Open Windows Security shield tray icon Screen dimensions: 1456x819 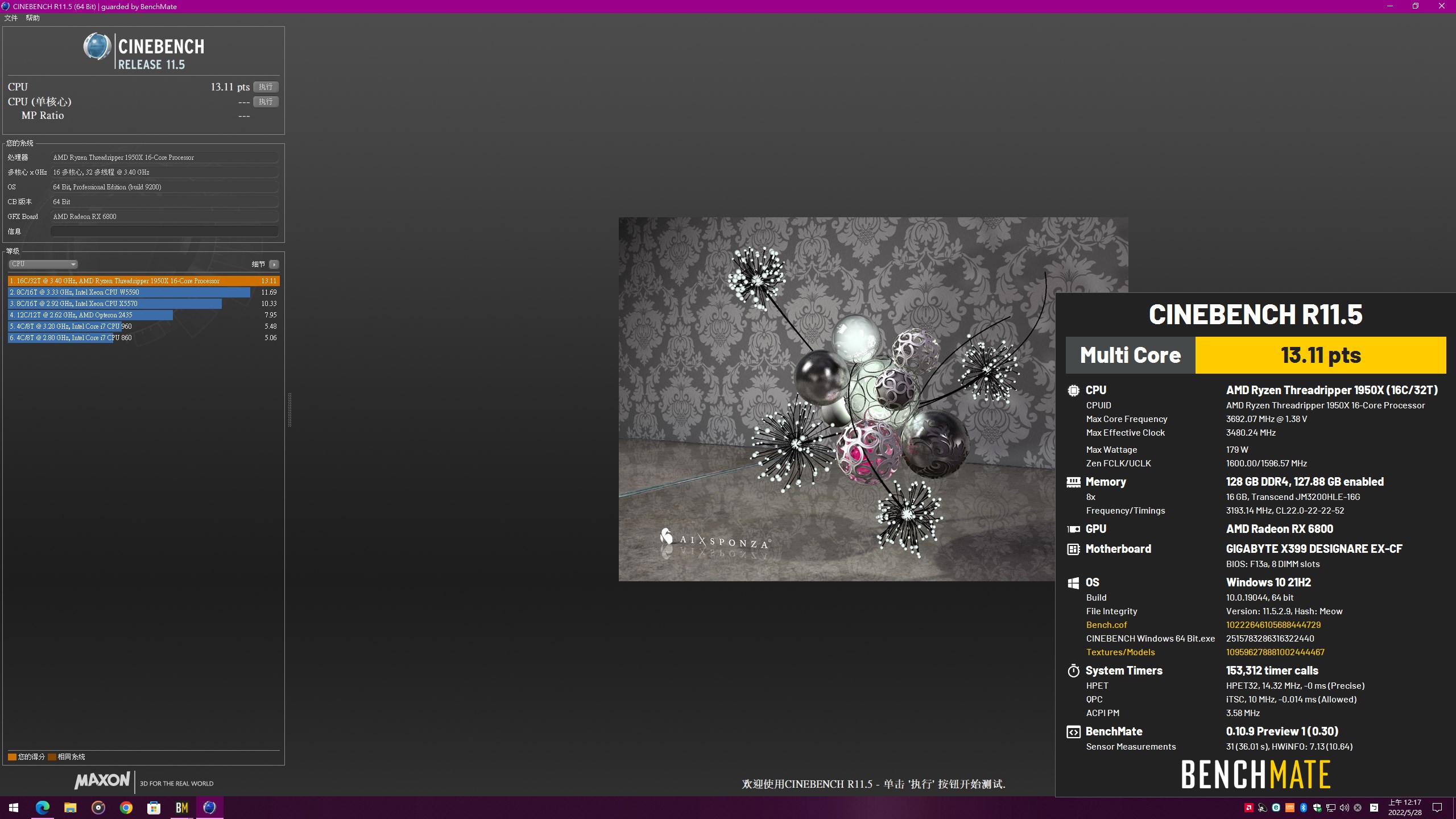[1317, 808]
